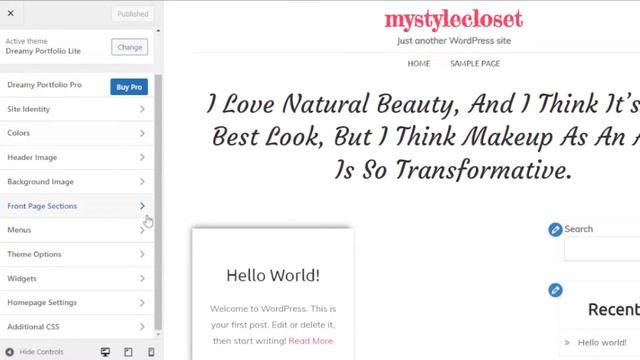Screen dimensions: 640x360
Task: Click into the Search input field
Action: pyautogui.click(x=602, y=249)
